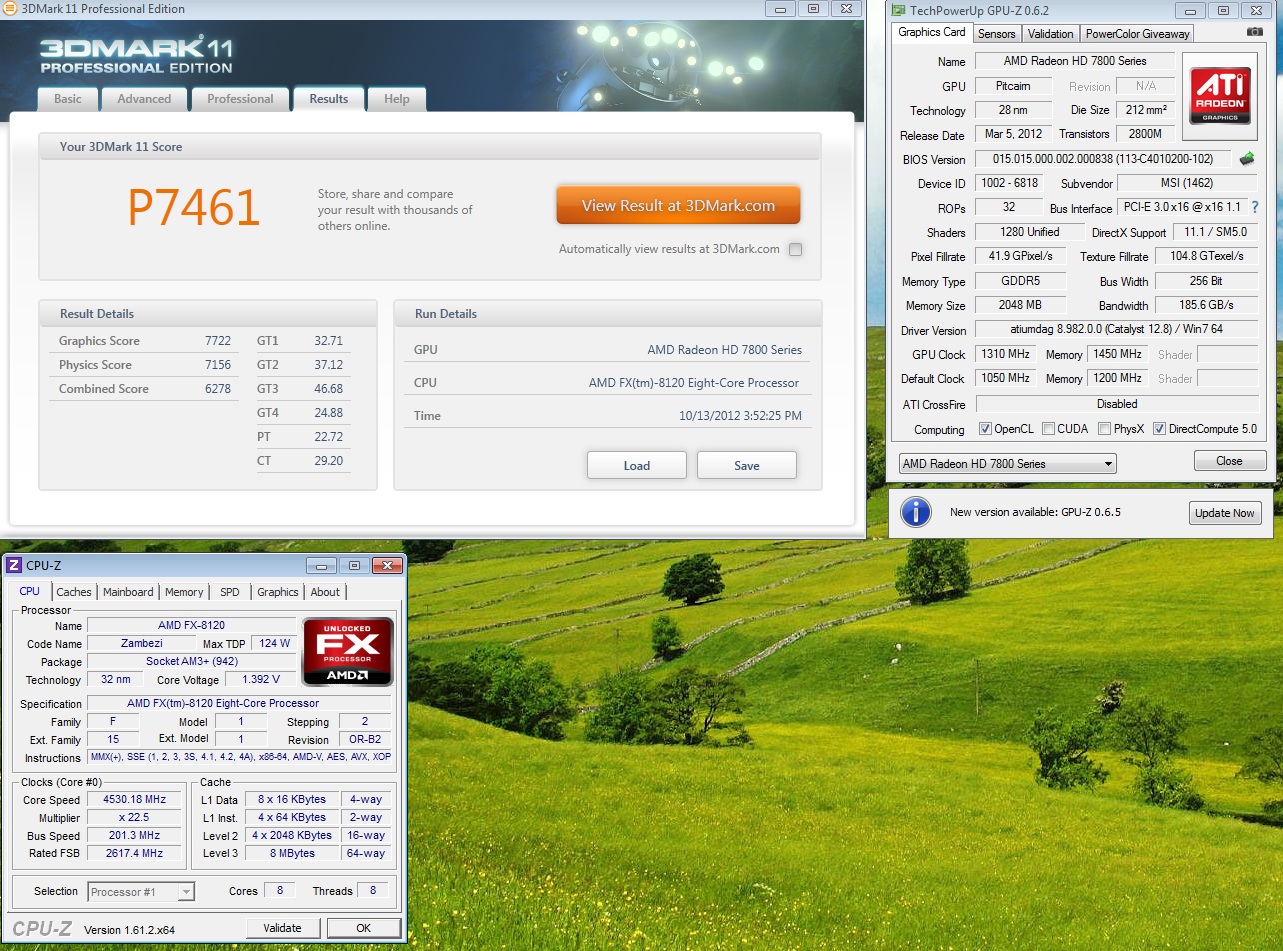Open the Advanced tab in 3DMark 11

[x=144, y=99]
